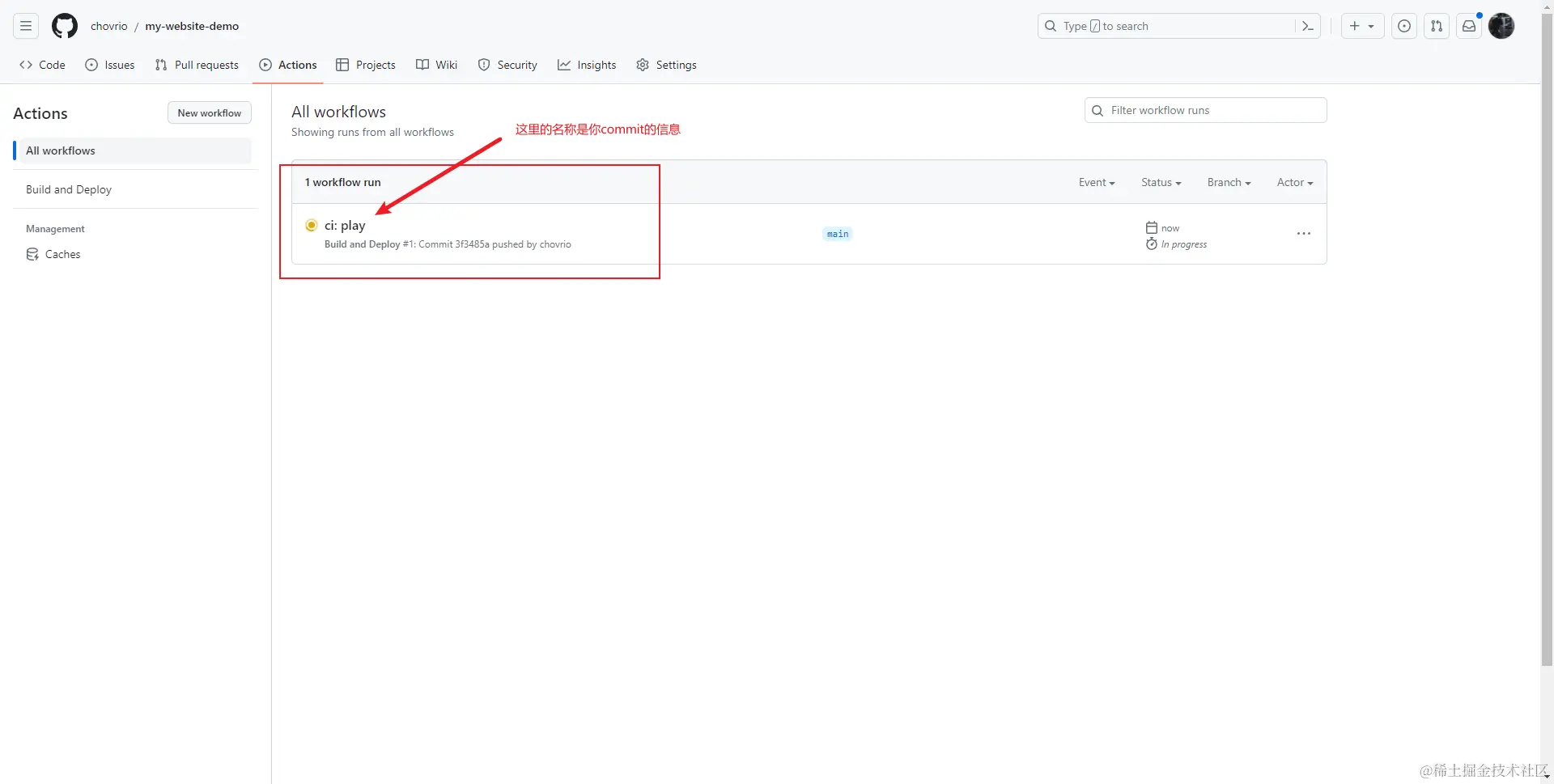Go to GitHub homepage via Octocat logo
Viewport: 1554px width, 784px height.
click(65, 26)
